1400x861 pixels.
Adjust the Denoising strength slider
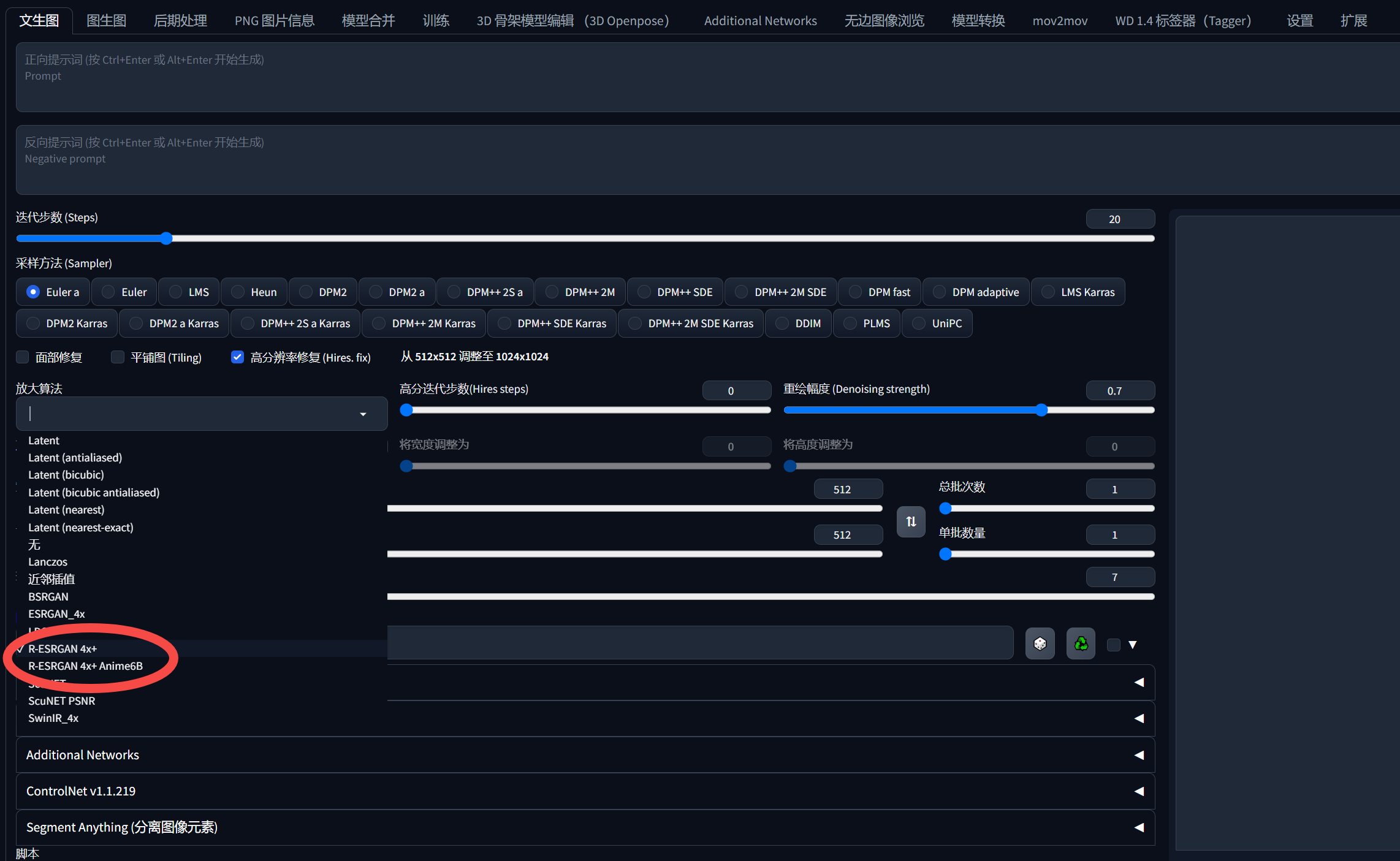969,410
